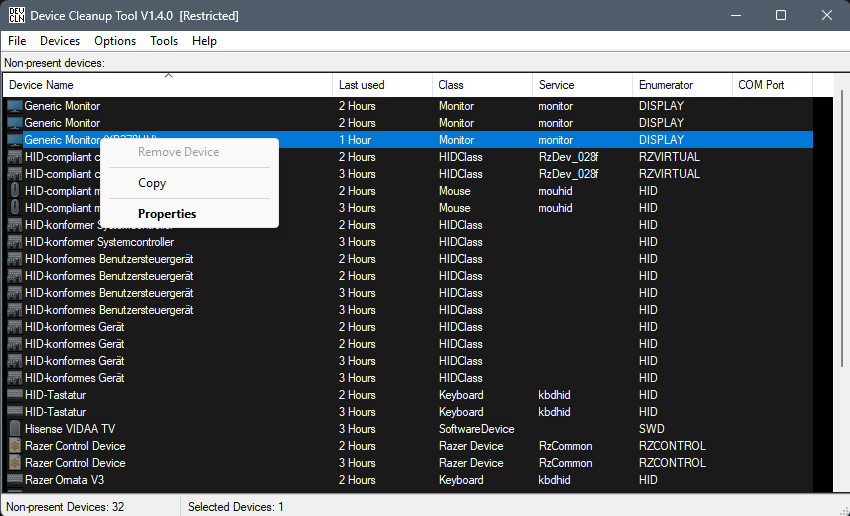Click the Hisense VIDAA TV device icon
This screenshot has height=516, width=850.
click(15, 429)
